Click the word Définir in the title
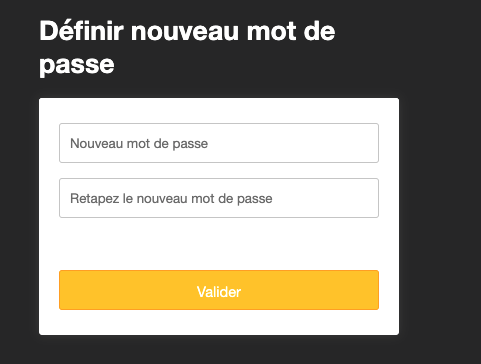Viewport: 481px width, 364px height. 82,31
